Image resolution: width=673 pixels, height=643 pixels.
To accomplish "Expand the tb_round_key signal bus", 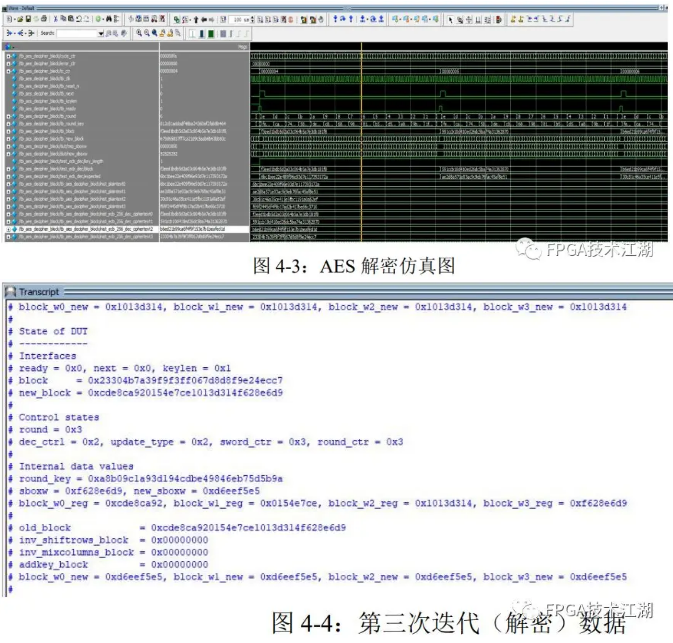I will 9,124.
